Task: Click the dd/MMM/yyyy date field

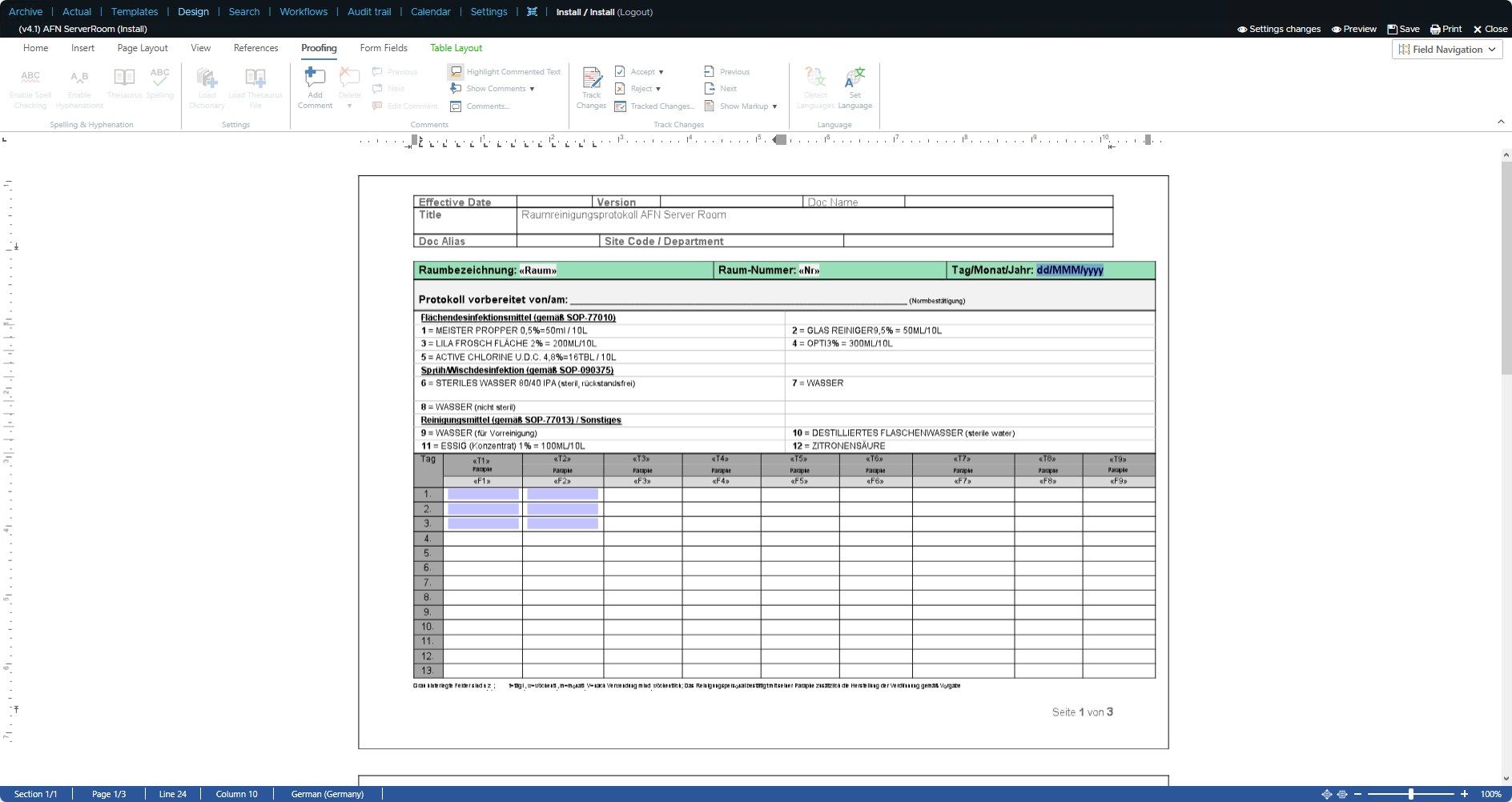Action: click(1069, 271)
